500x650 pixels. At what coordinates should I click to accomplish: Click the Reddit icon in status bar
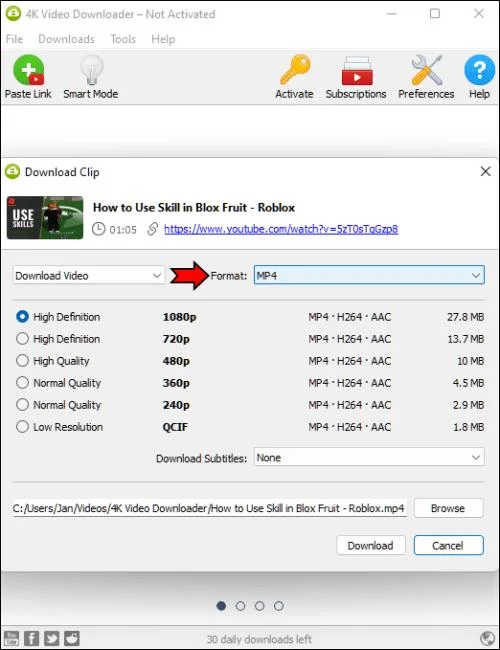coord(71,638)
